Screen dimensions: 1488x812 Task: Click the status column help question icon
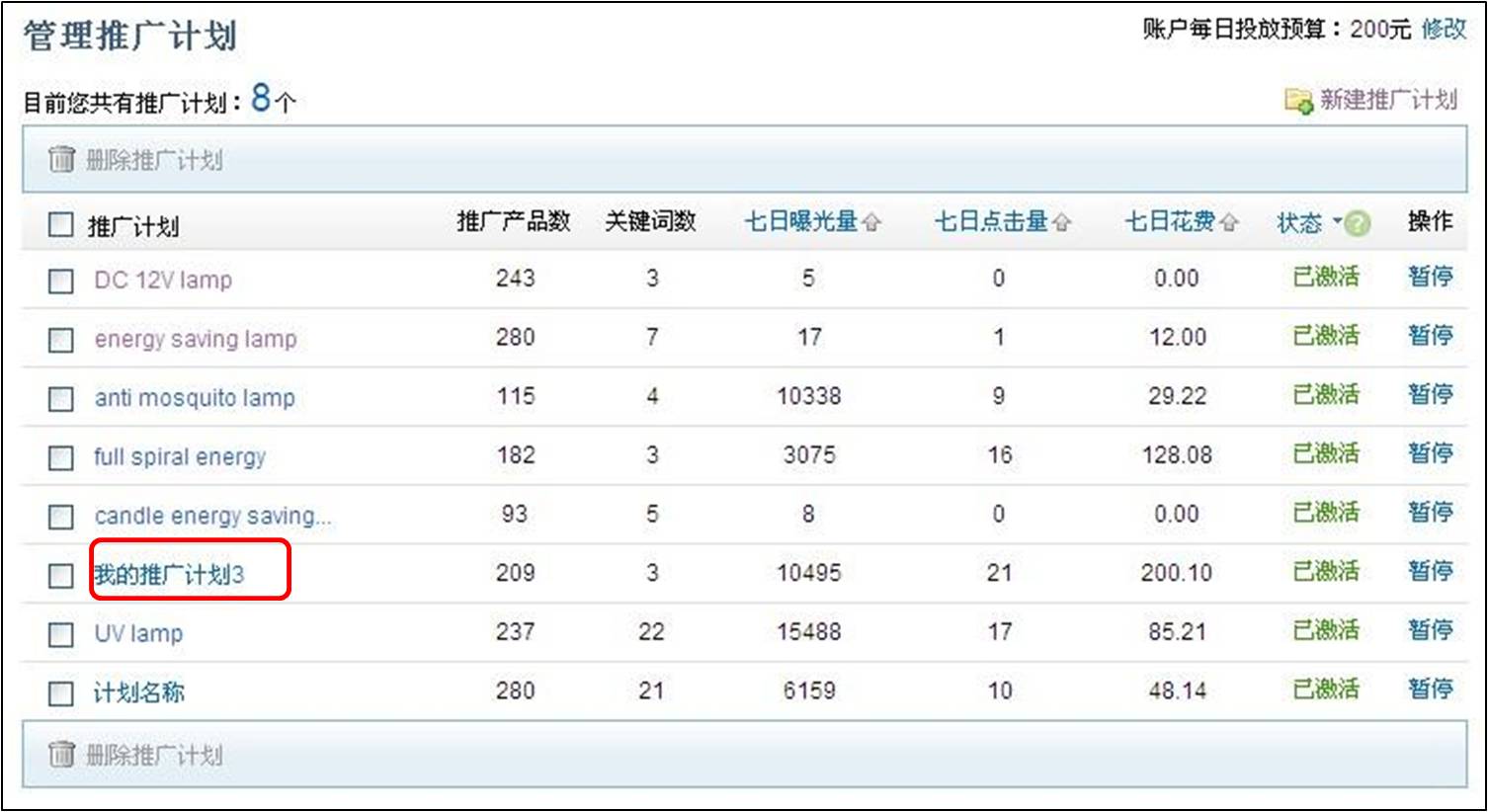(x=1359, y=224)
